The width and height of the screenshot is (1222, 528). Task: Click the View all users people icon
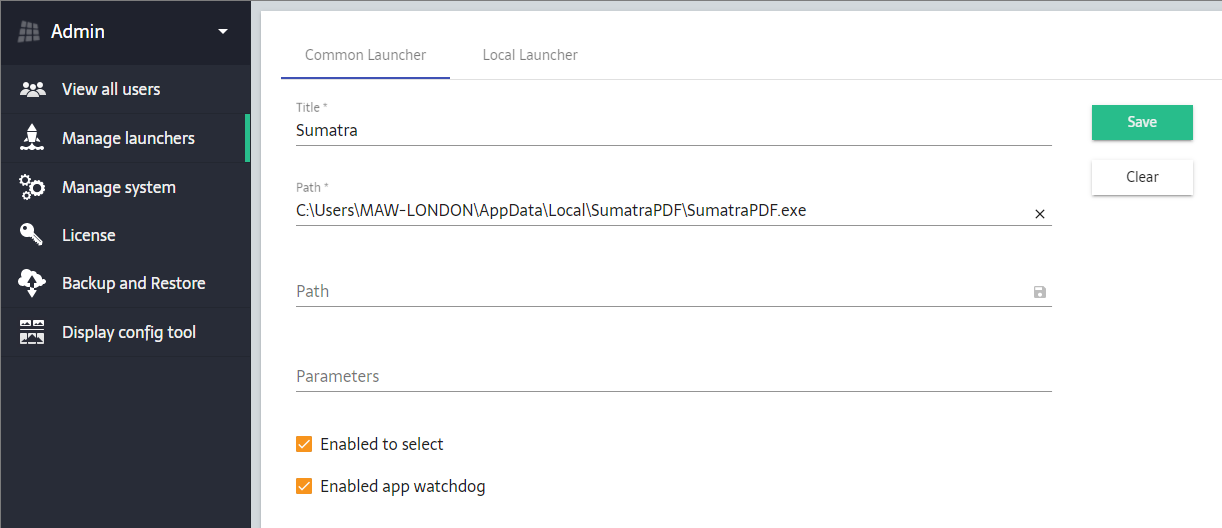tap(32, 89)
